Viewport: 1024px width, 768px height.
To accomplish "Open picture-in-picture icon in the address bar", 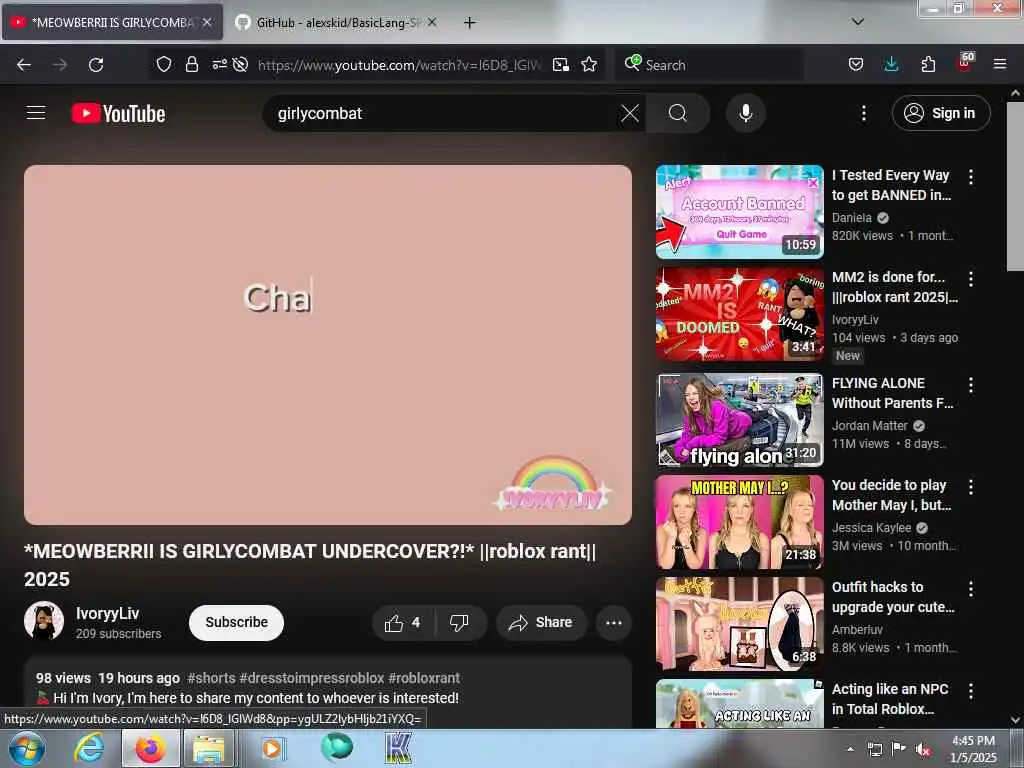I will click(560, 65).
